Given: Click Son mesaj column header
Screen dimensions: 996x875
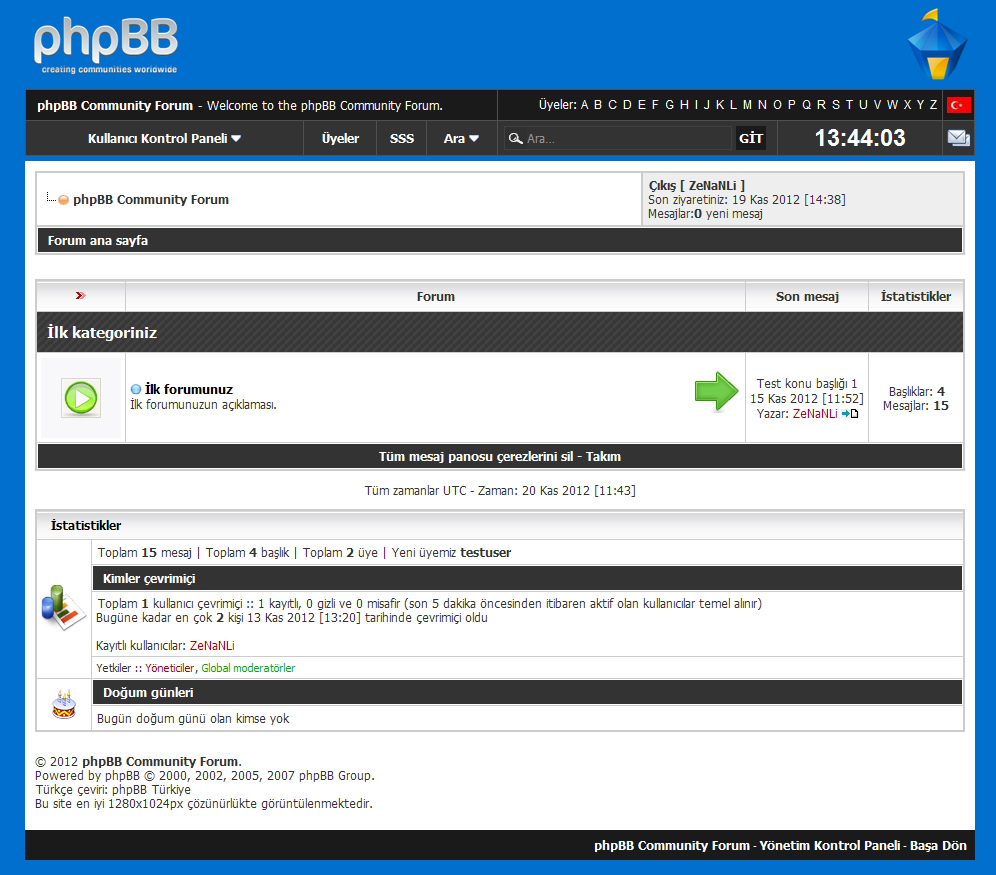Looking at the screenshot, I should click(807, 297).
